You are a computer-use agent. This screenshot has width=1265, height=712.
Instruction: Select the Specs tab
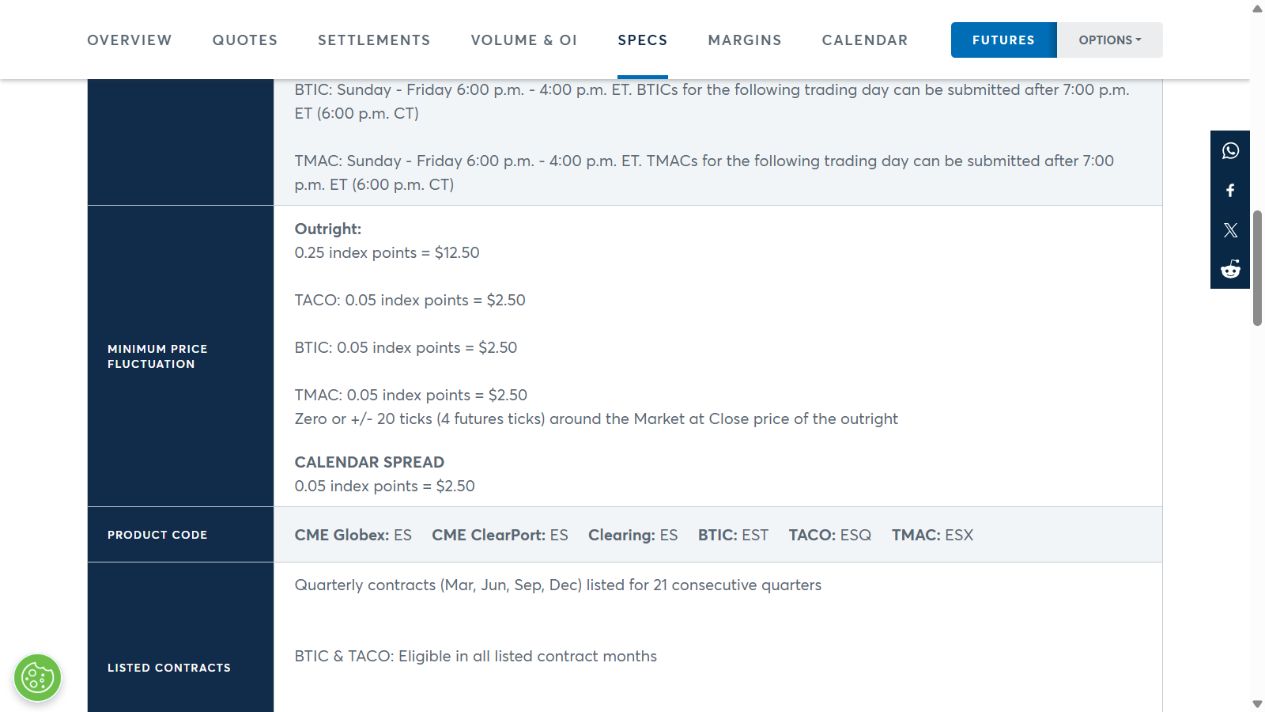click(x=643, y=40)
